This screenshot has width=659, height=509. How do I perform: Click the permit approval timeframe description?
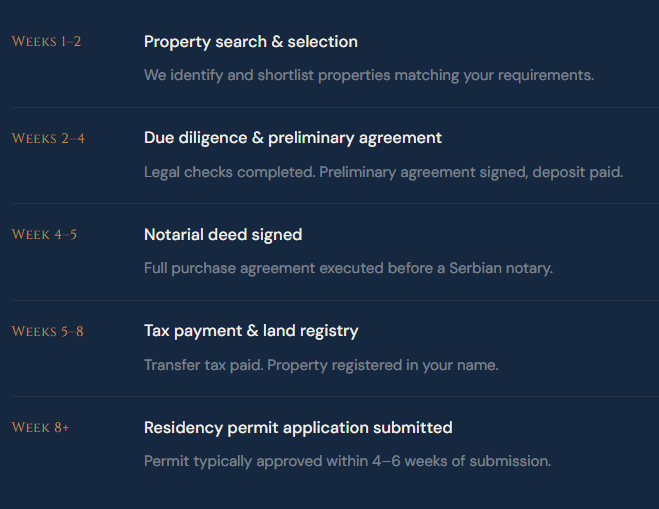point(347,461)
